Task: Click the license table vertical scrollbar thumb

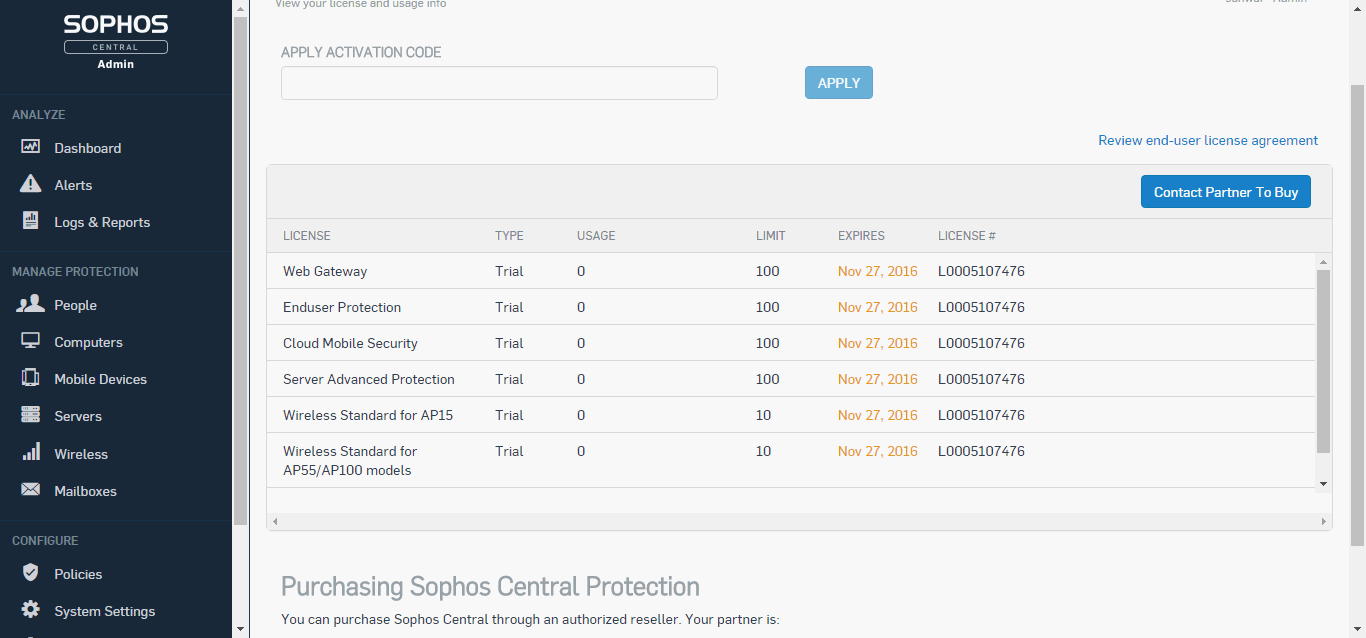Action: tap(1323, 361)
